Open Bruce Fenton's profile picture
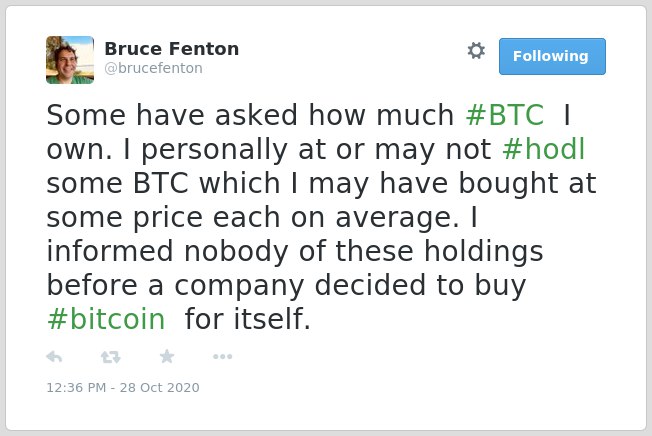 (70, 60)
